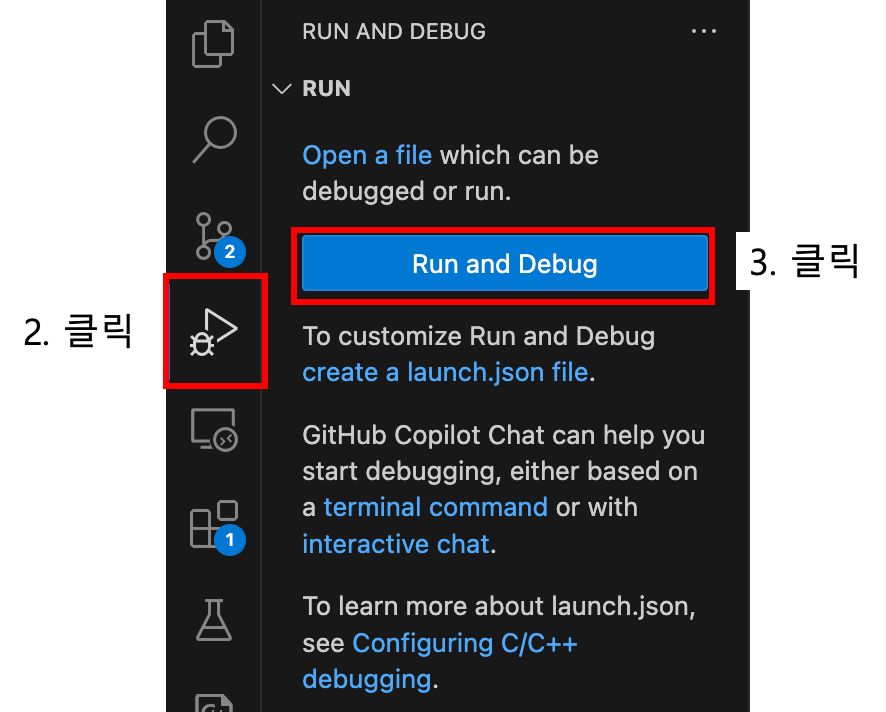
Task: Open the Search magnifier in activity bar
Action: point(215,140)
